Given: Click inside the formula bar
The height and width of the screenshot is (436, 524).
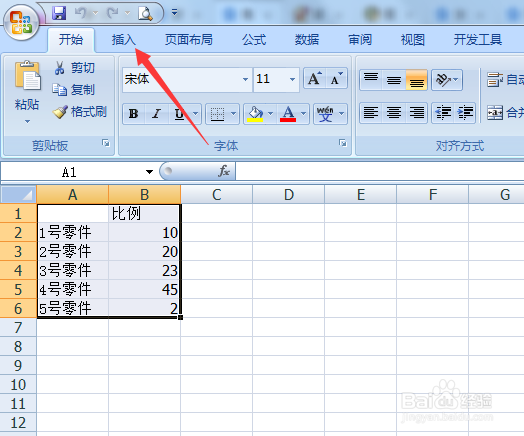Looking at the screenshot, I should 380,171.
